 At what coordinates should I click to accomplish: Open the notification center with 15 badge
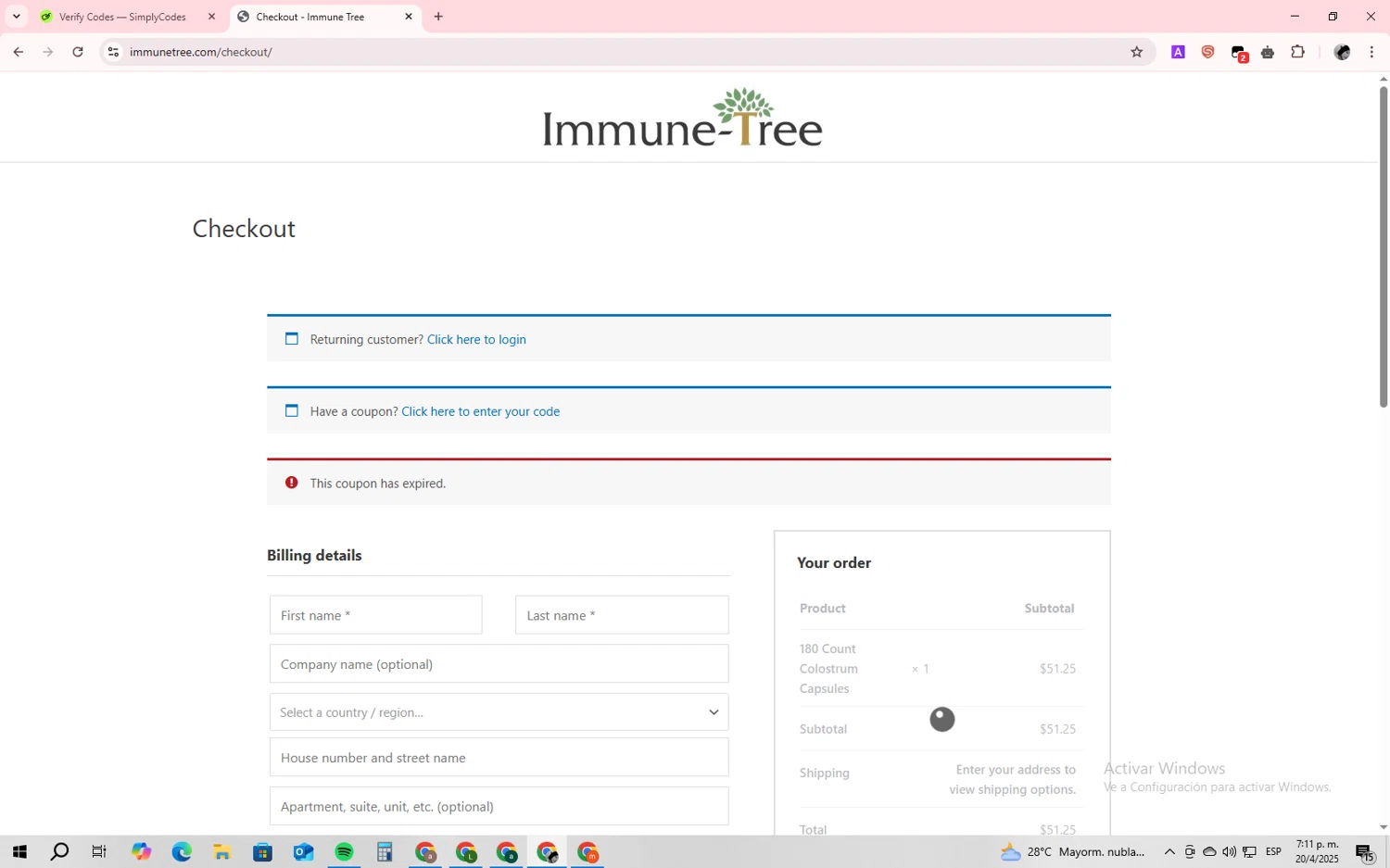pos(1365,853)
